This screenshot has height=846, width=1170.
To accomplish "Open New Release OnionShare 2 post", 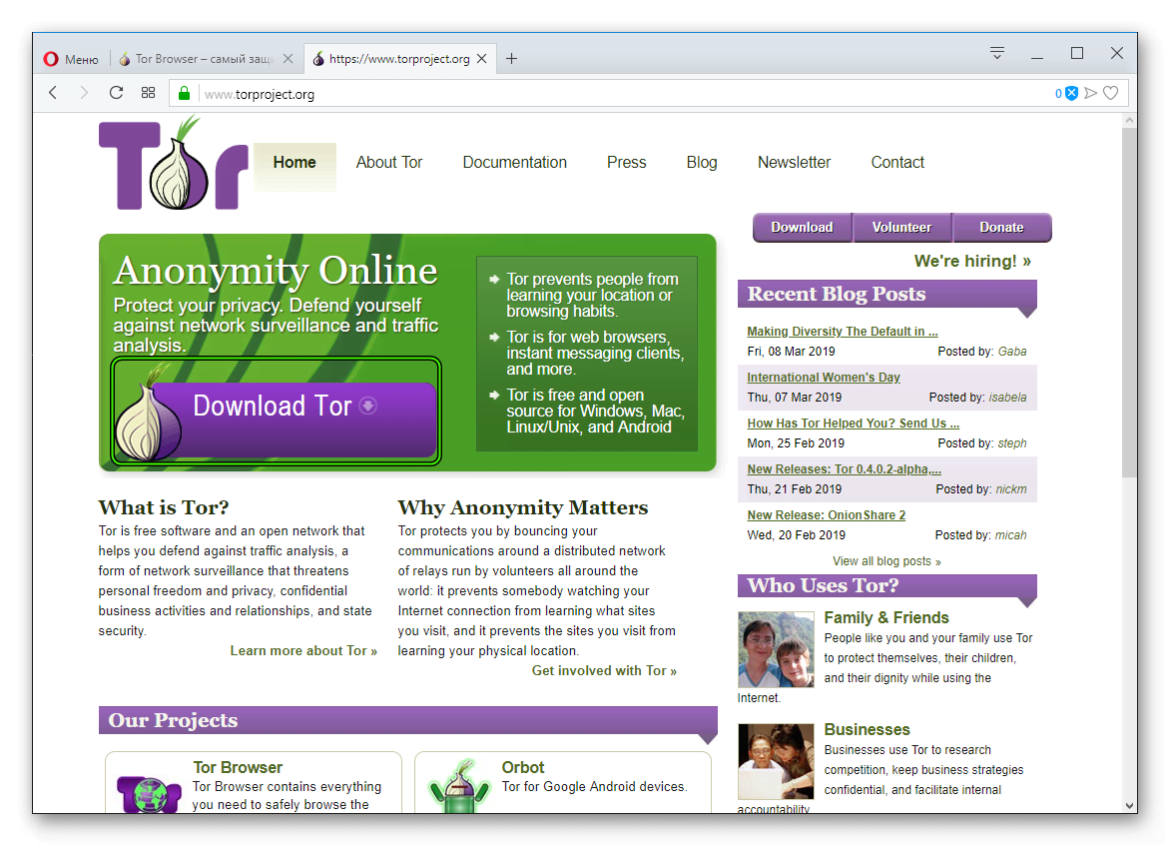I will coord(826,516).
